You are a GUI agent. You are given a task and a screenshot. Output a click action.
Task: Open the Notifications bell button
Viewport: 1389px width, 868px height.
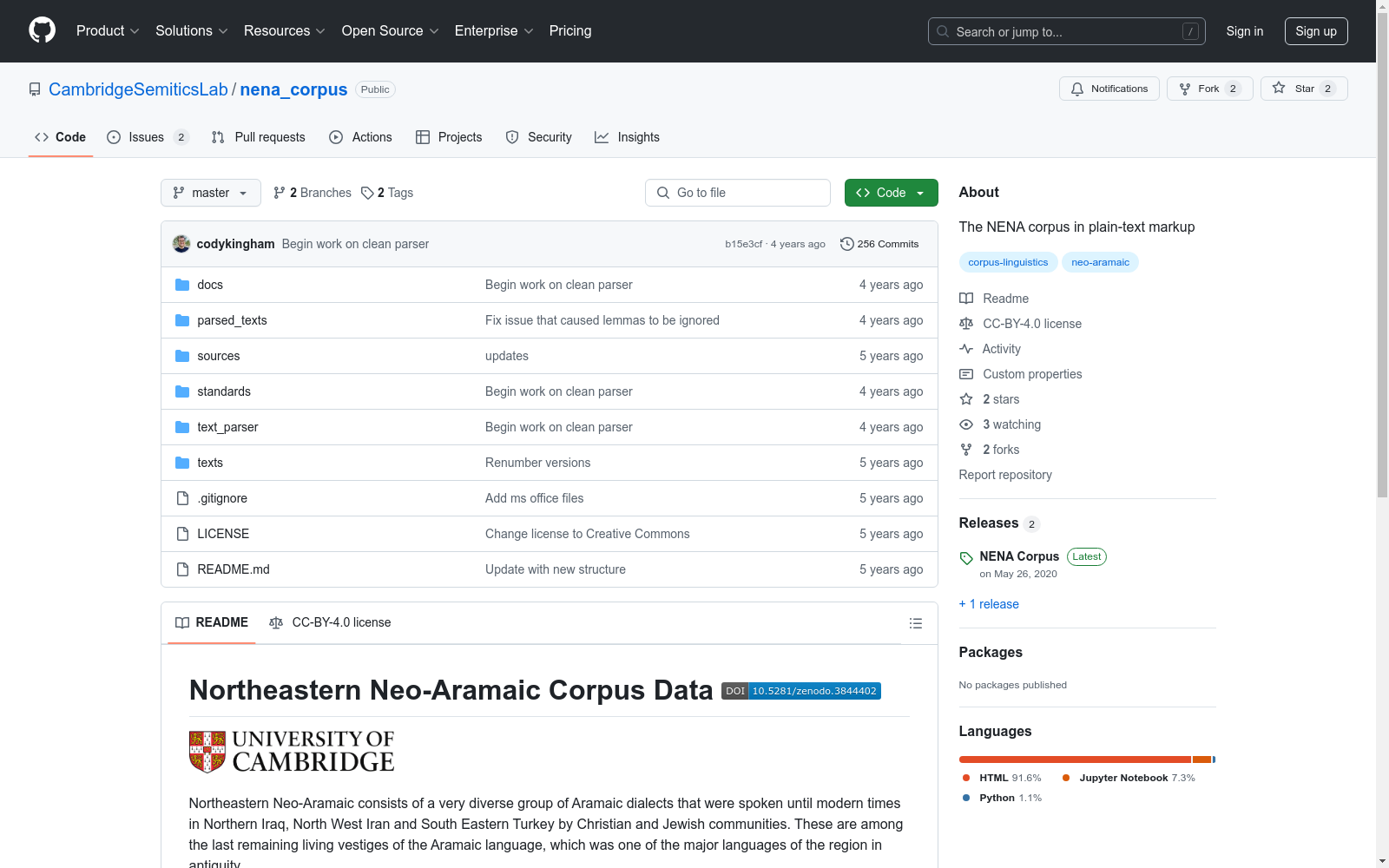(x=1109, y=89)
